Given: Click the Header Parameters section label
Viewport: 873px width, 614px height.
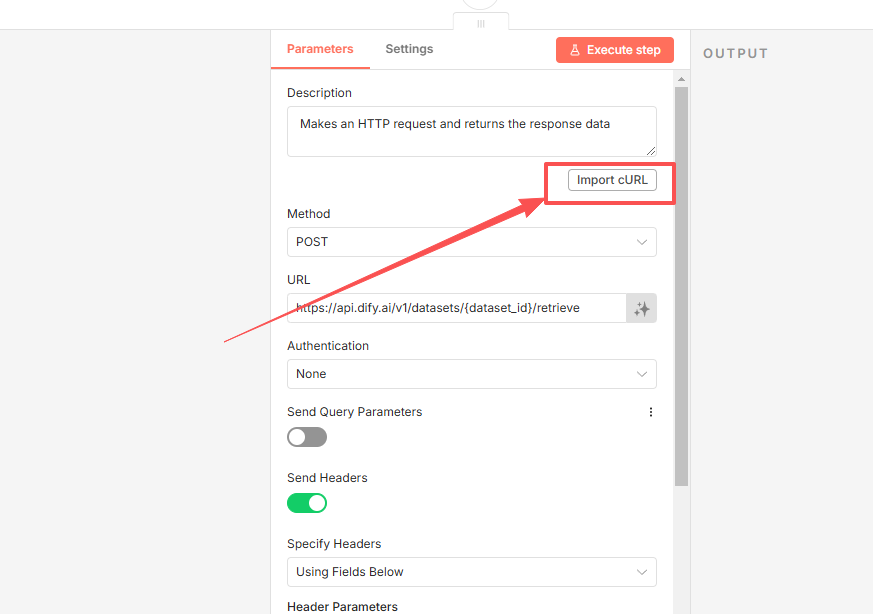Looking at the screenshot, I should pos(342,606).
